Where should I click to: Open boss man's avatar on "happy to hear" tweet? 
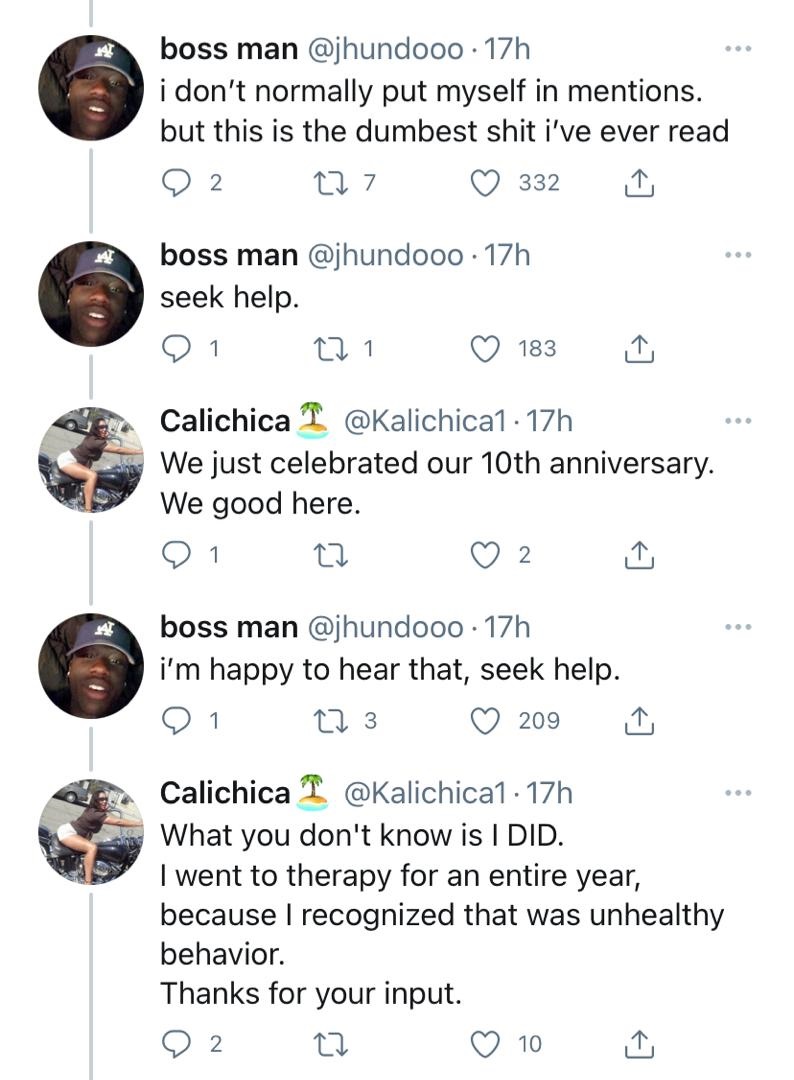(90, 665)
